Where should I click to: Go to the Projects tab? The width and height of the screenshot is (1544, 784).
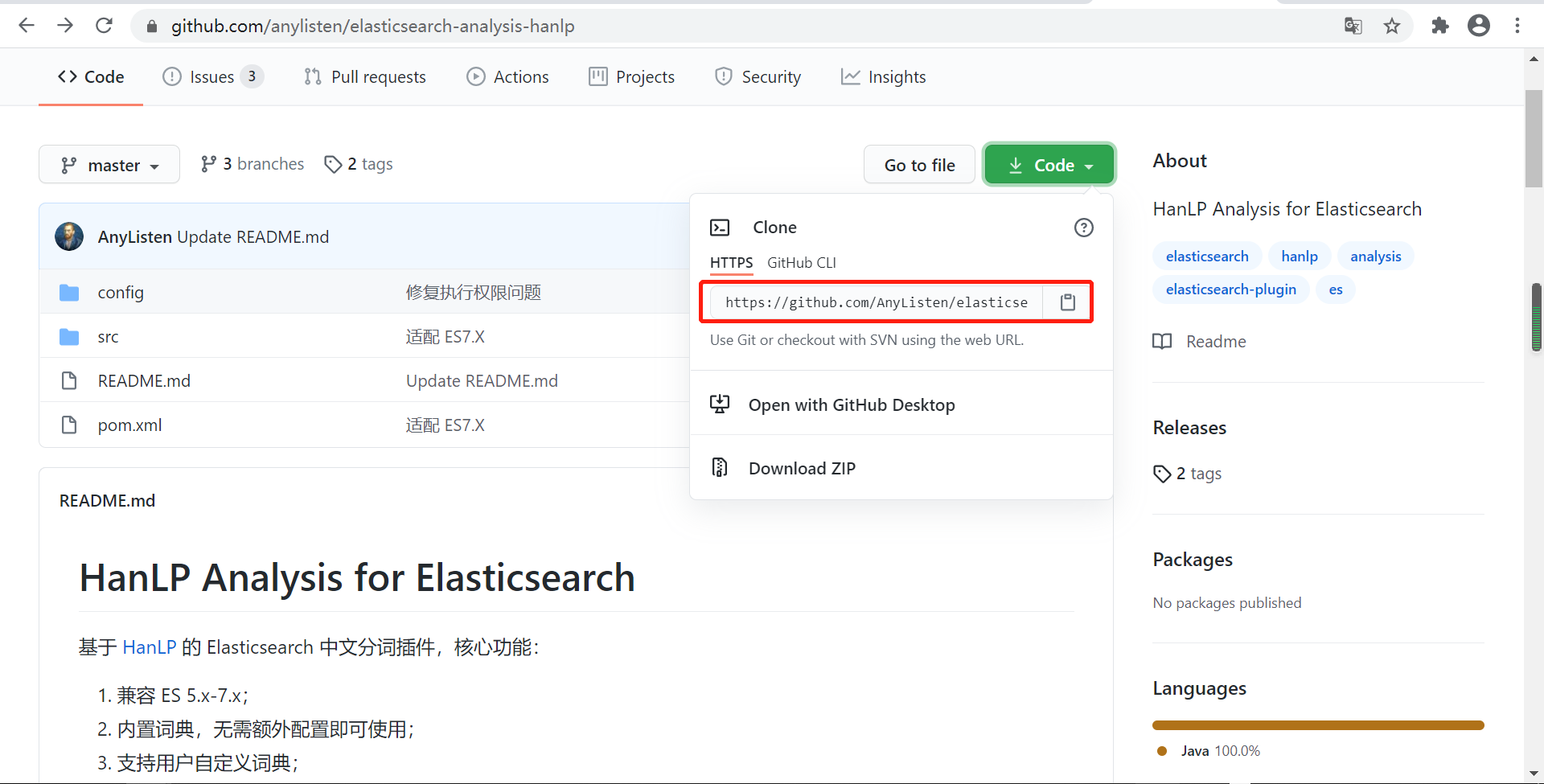click(632, 77)
